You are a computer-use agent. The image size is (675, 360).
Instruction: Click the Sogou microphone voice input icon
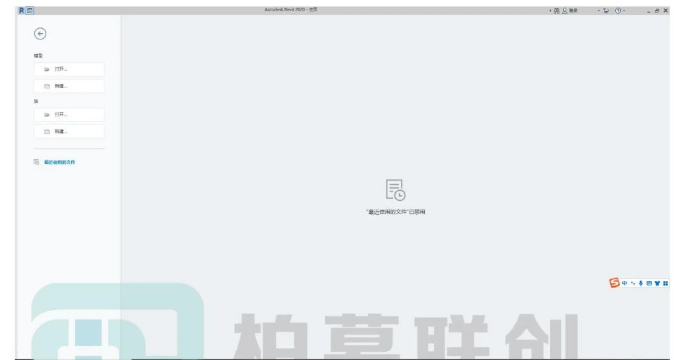641,283
